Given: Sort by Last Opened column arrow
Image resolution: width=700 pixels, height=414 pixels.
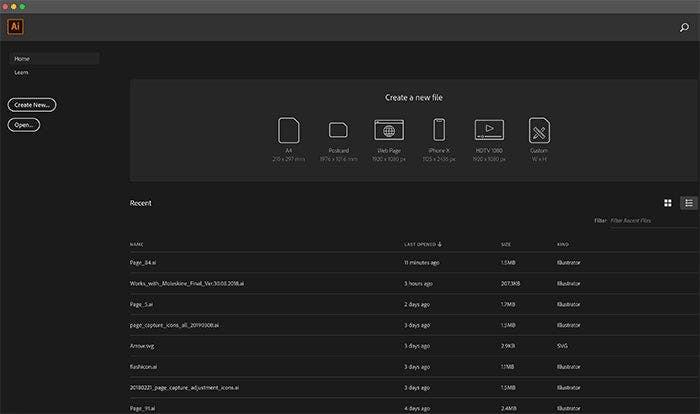Looking at the screenshot, I should point(440,244).
